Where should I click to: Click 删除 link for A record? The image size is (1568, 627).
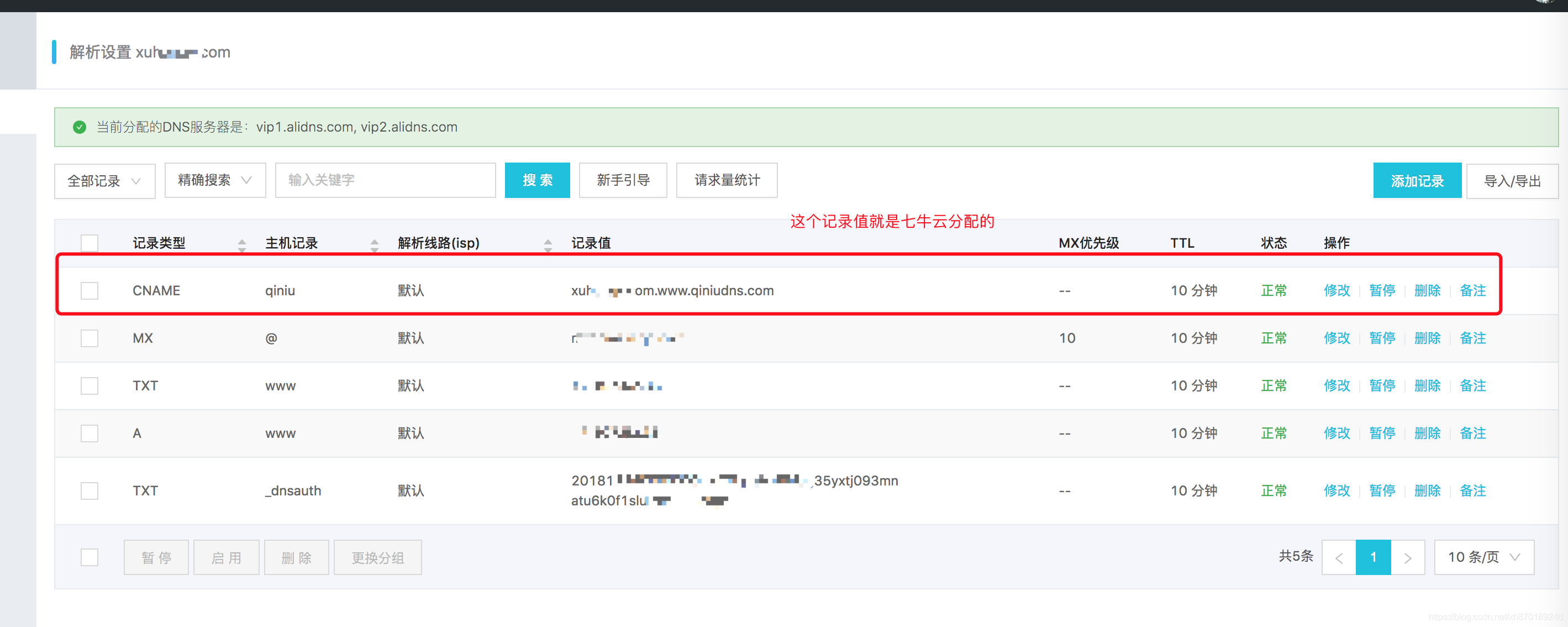pos(1427,433)
